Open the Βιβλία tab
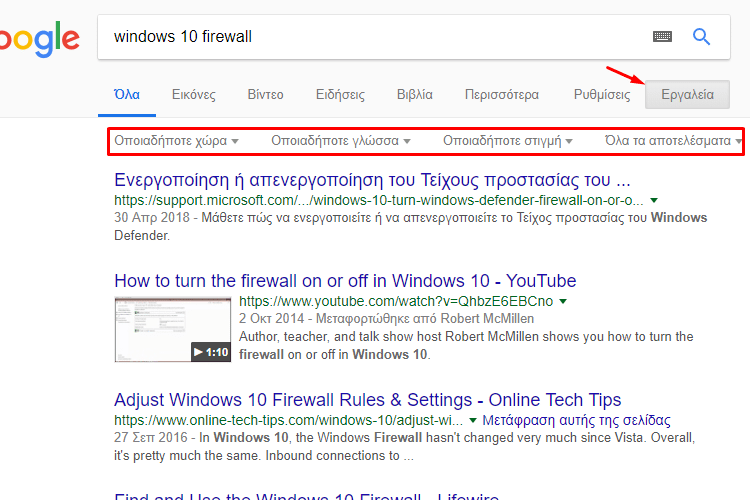The image size is (750, 500). pos(415,94)
